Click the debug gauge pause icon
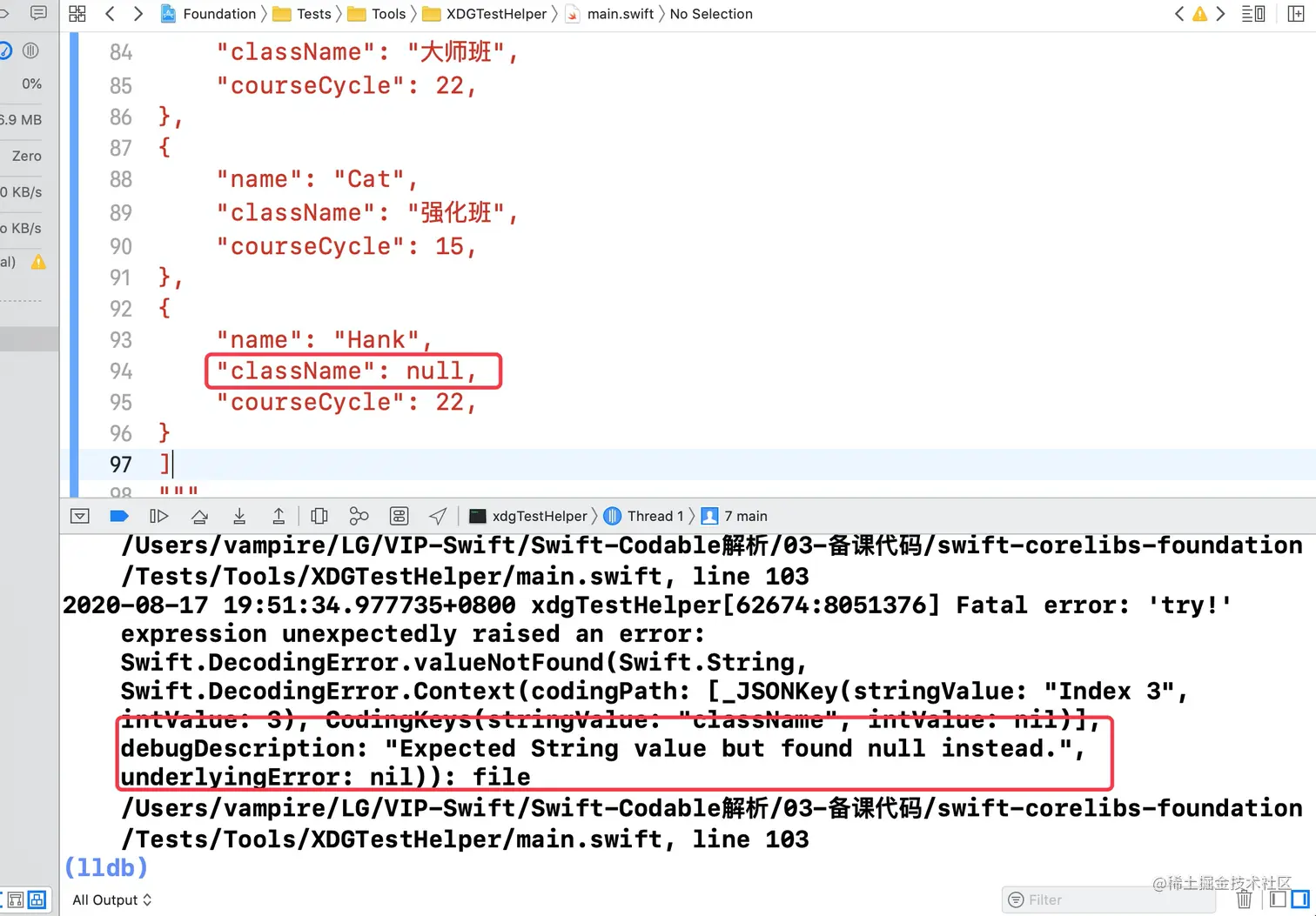The width and height of the screenshot is (1316, 916). point(30,50)
